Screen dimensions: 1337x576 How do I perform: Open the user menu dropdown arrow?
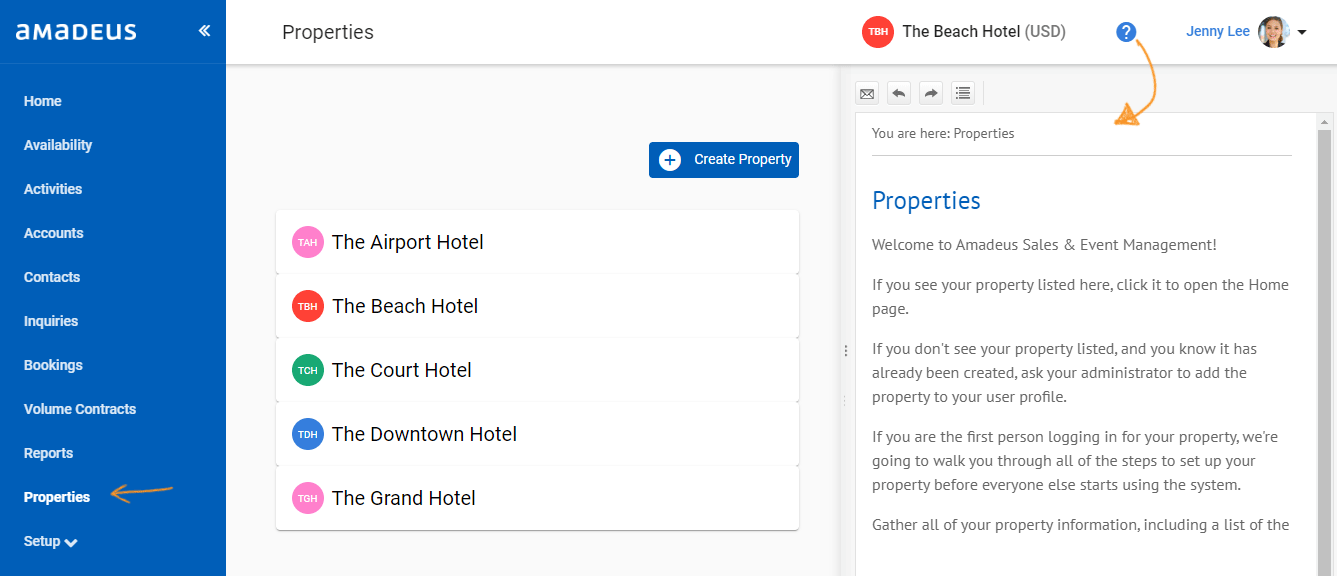pyautogui.click(x=1302, y=33)
